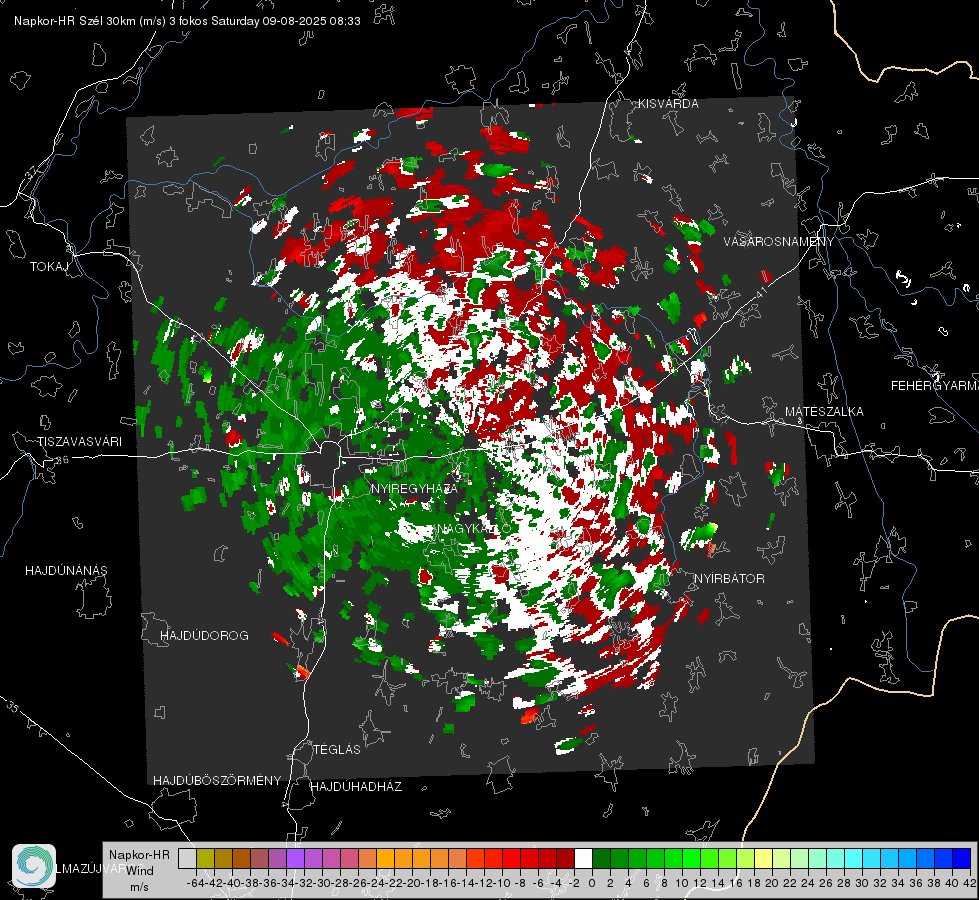Select the HAJDÚBÖSZÖRMÉNY label

tap(217, 781)
